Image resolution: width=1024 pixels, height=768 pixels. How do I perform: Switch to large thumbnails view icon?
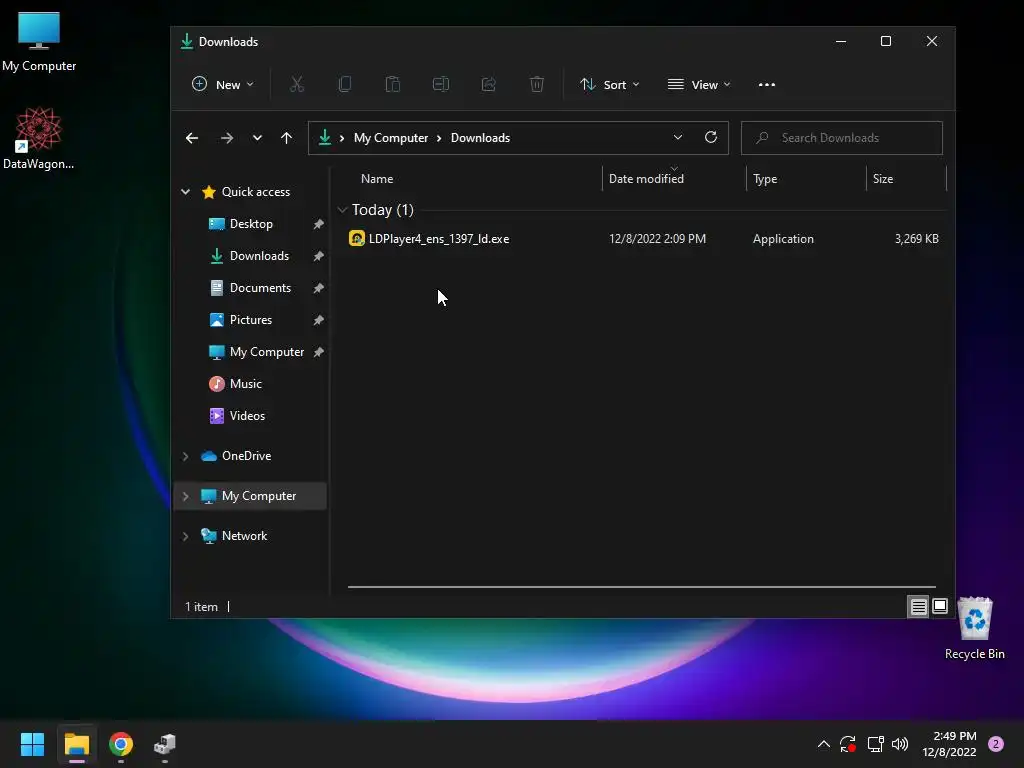[x=940, y=607]
